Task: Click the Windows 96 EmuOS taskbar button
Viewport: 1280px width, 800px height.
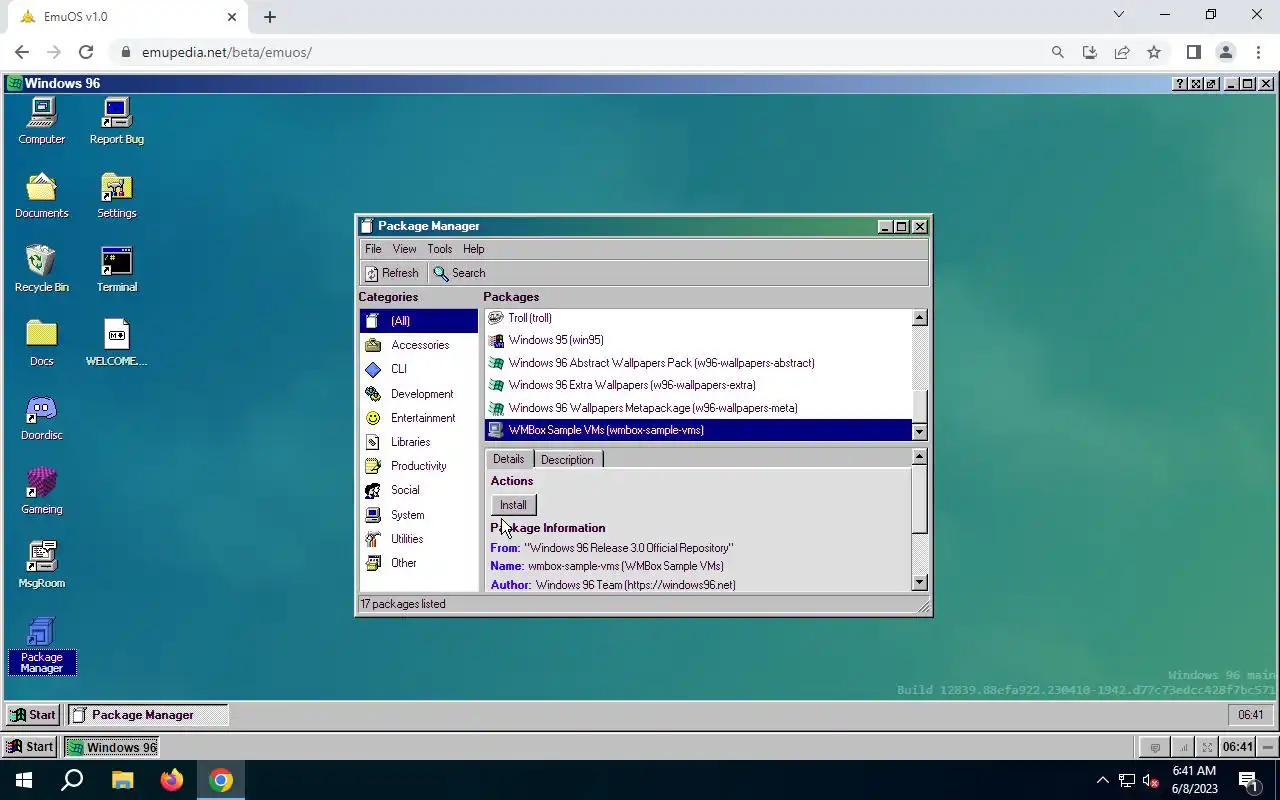Action: pos(111,747)
